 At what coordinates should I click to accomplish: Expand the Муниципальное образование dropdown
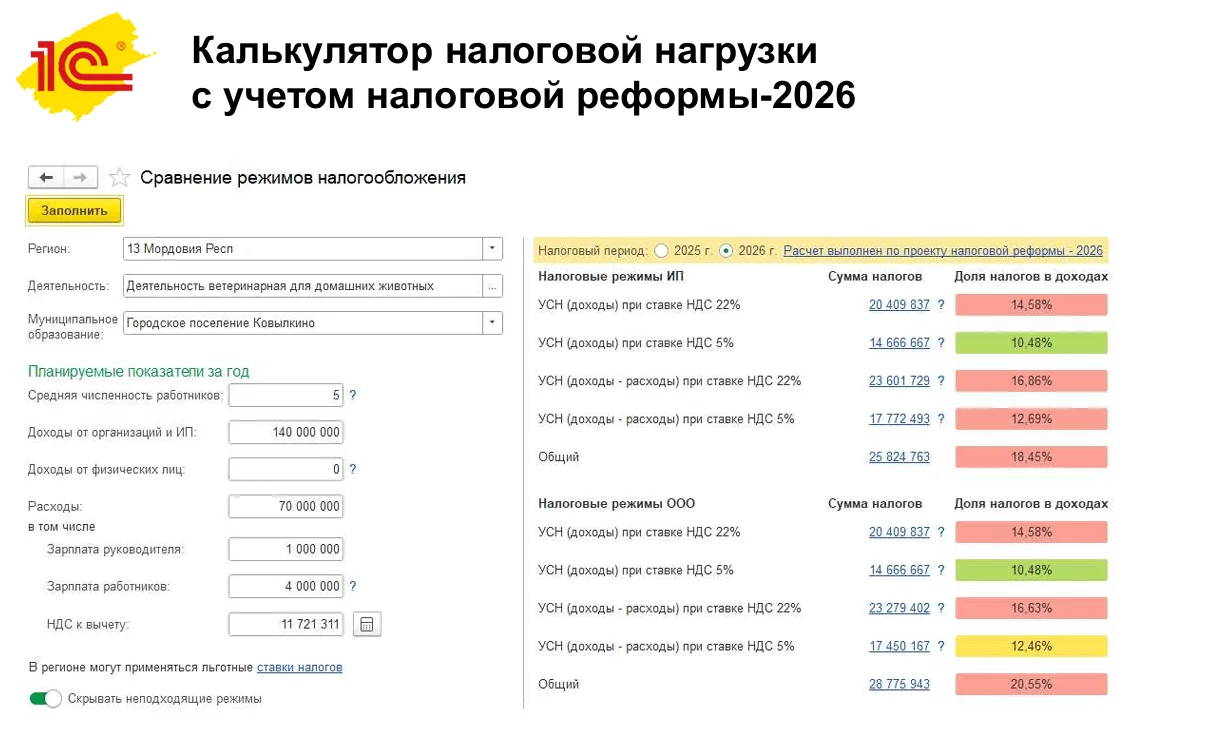click(492, 323)
